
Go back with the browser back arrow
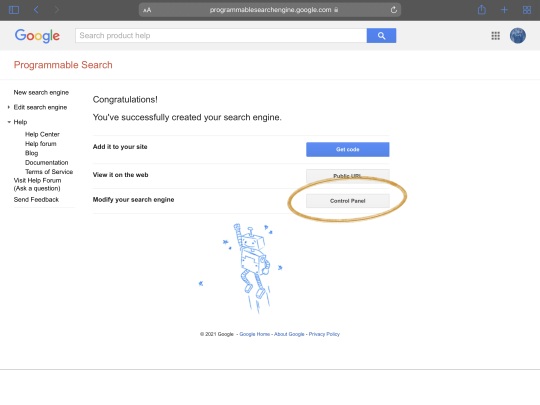[36, 10]
